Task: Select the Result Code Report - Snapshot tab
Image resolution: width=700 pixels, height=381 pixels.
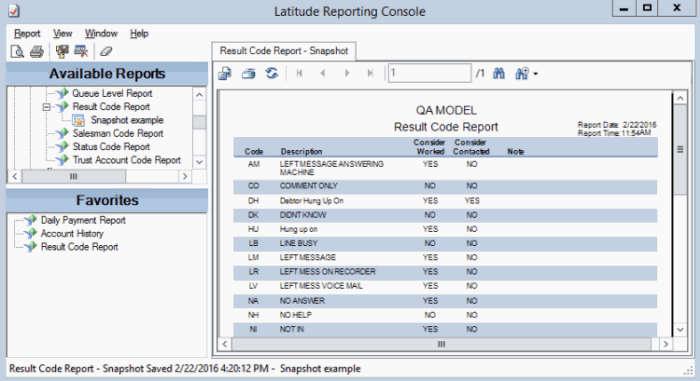Action: tap(284, 51)
